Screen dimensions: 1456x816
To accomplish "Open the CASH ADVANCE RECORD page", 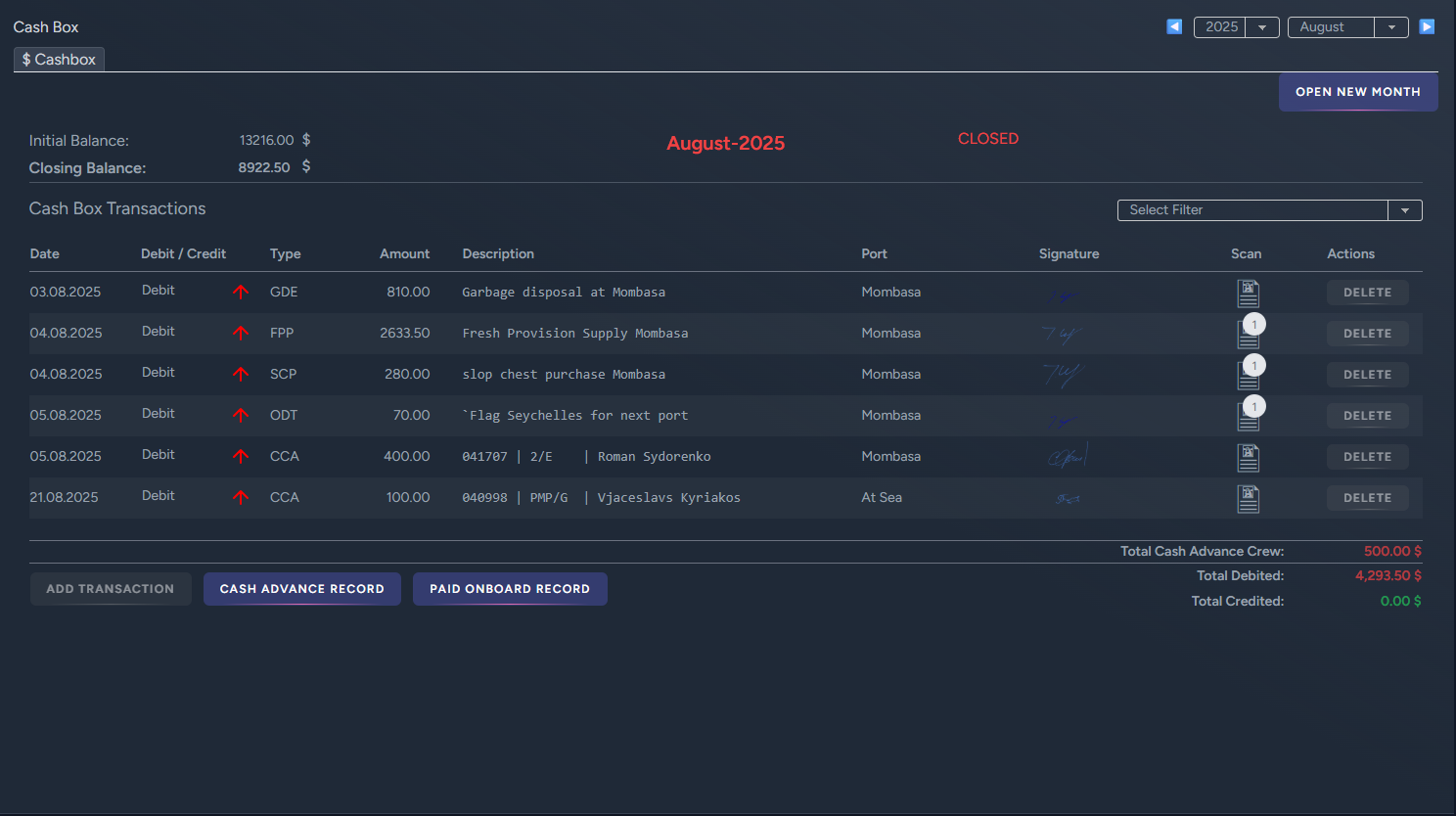I will click(301, 588).
